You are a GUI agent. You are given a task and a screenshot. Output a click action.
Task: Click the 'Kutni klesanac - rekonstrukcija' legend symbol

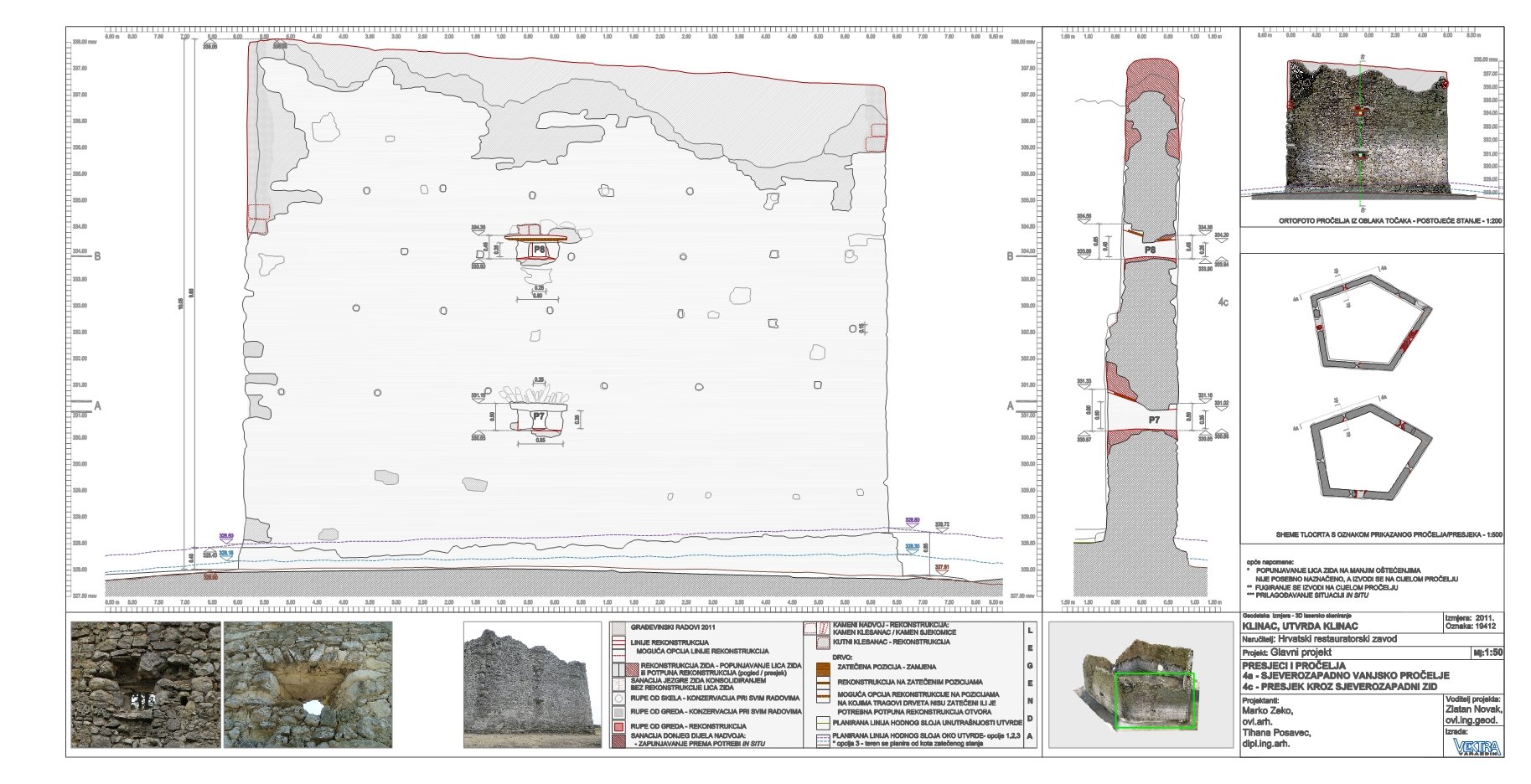pyautogui.click(x=822, y=642)
